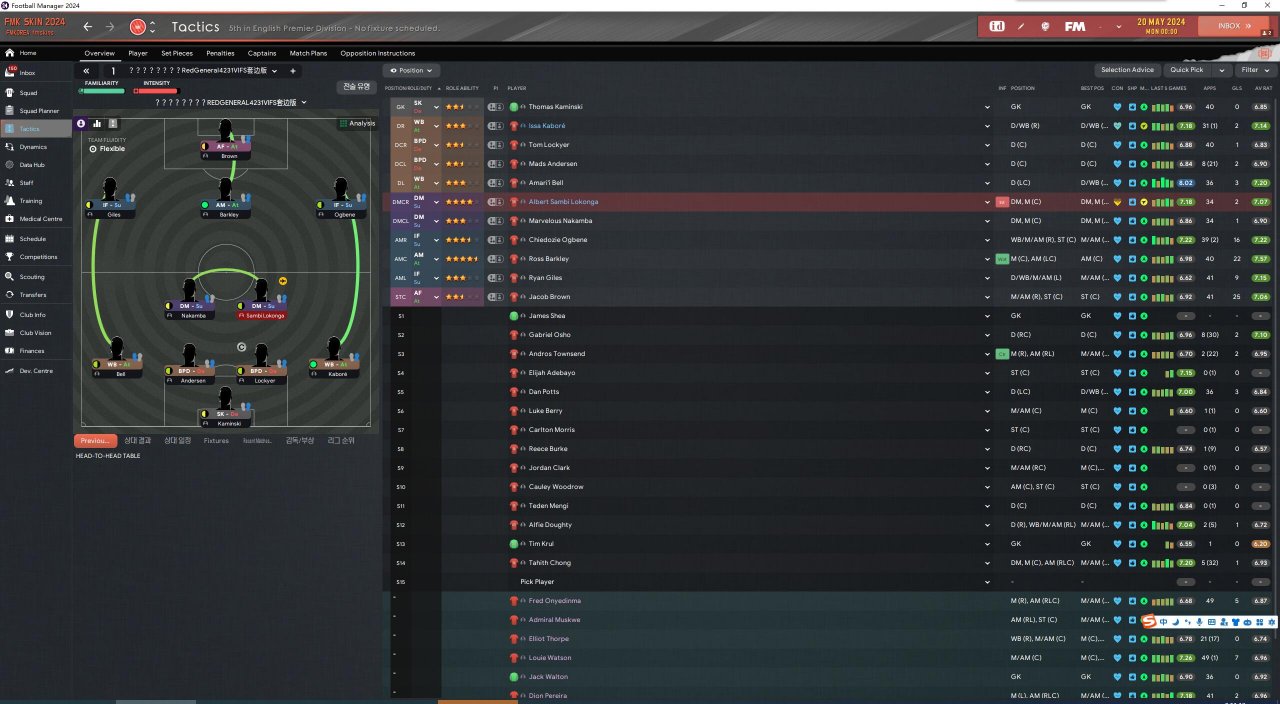This screenshot has width=1280, height=704.
Task: Click the FM logo menu
Action: (1075, 26)
